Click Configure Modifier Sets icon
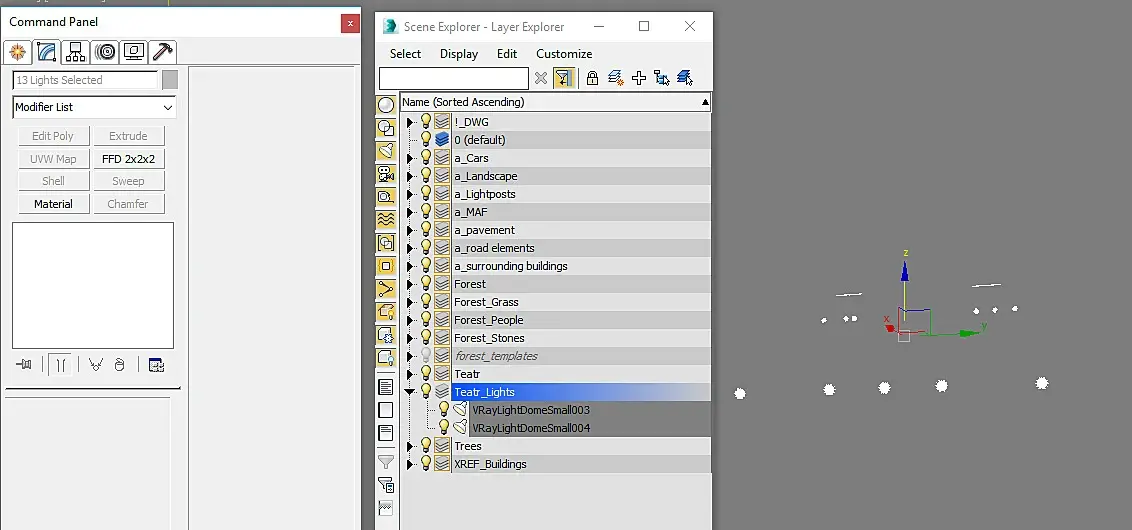 point(157,365)
